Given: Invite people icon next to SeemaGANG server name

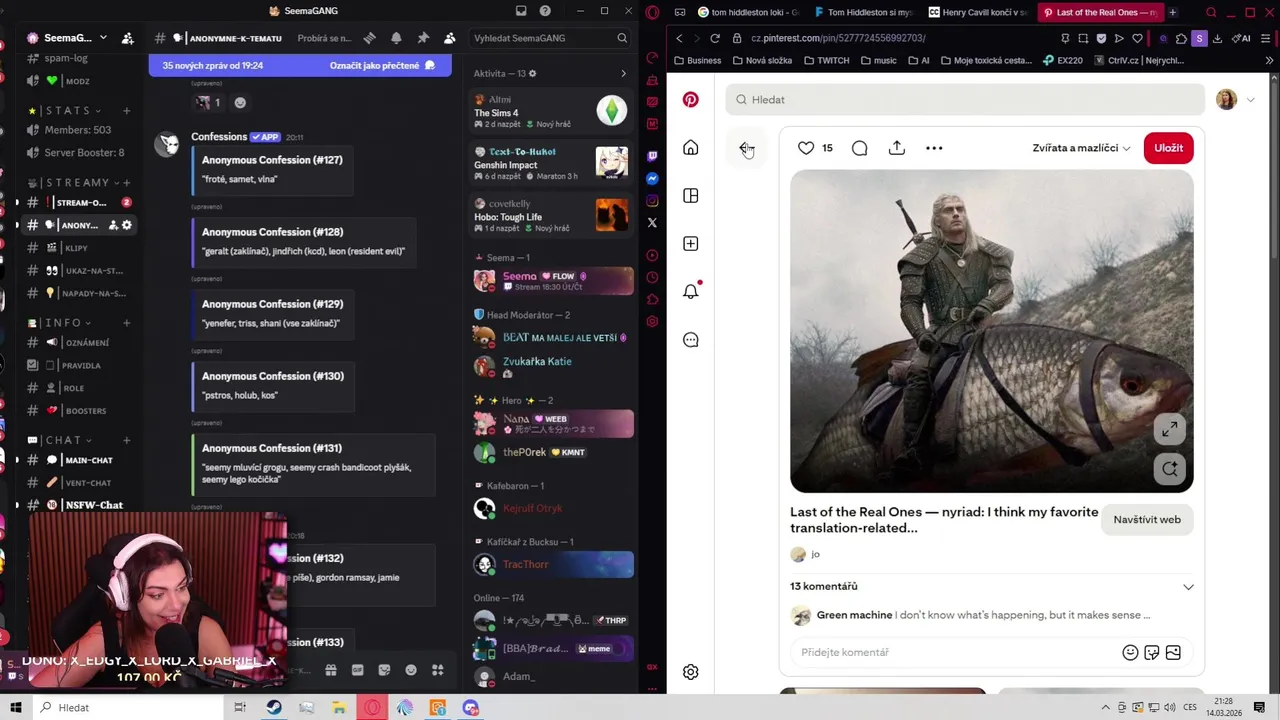Looking at the screenshot, I should click(x=127, y=38).
